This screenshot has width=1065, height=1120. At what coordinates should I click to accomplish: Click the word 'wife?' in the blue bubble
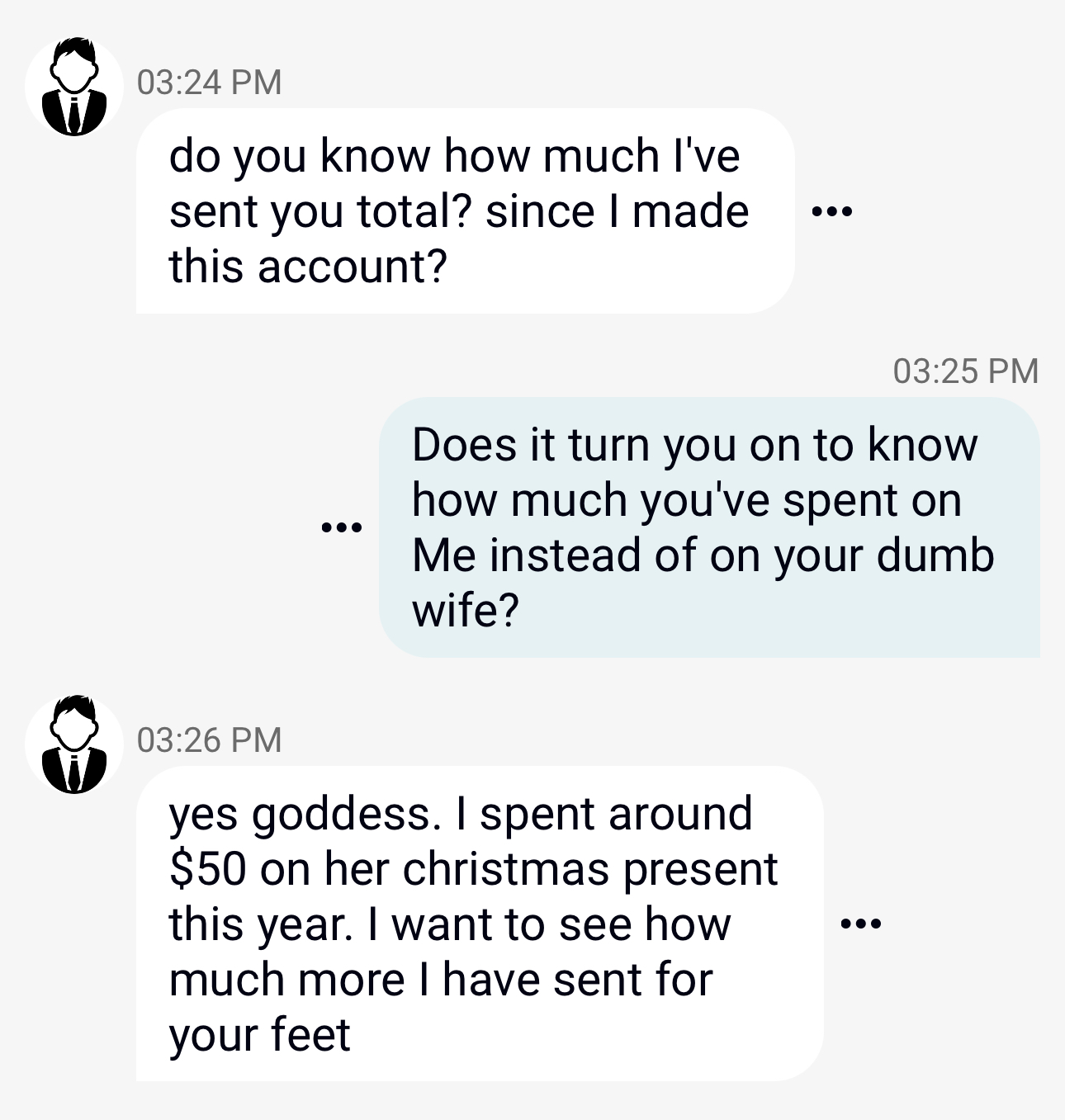[466, 611]
